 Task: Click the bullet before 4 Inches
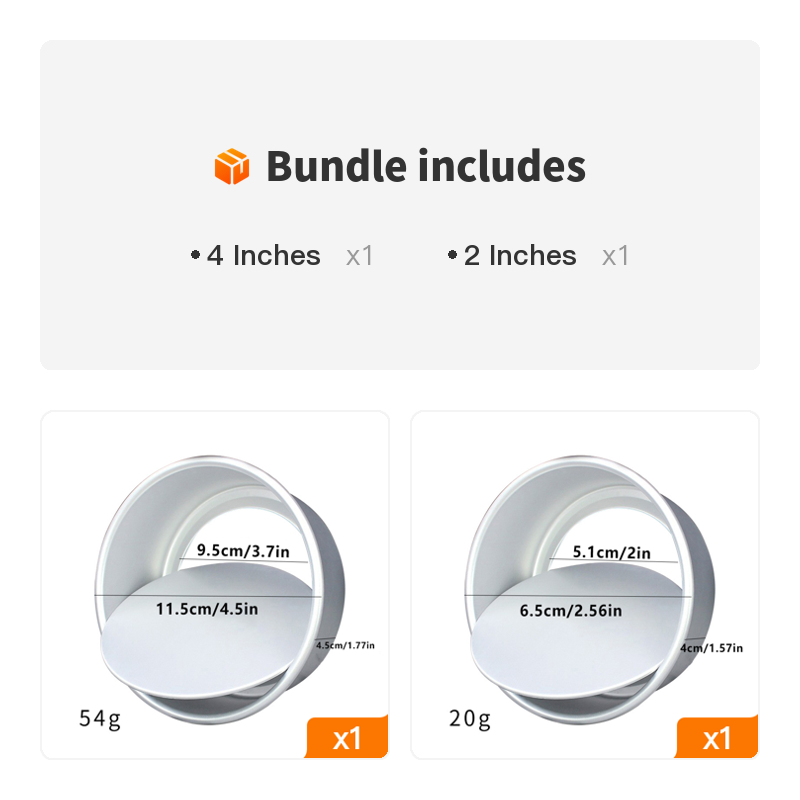click(195, 256)
